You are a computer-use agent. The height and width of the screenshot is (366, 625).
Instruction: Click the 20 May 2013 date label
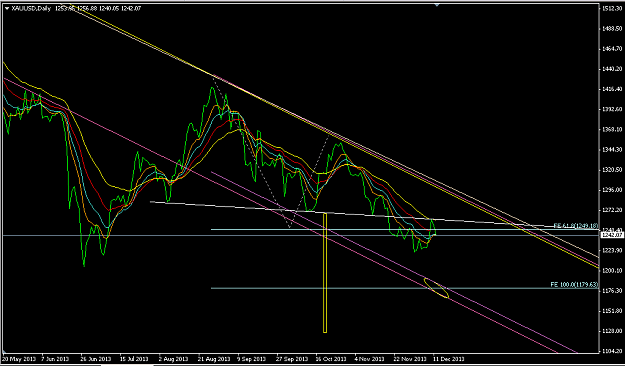pos(19,358)
